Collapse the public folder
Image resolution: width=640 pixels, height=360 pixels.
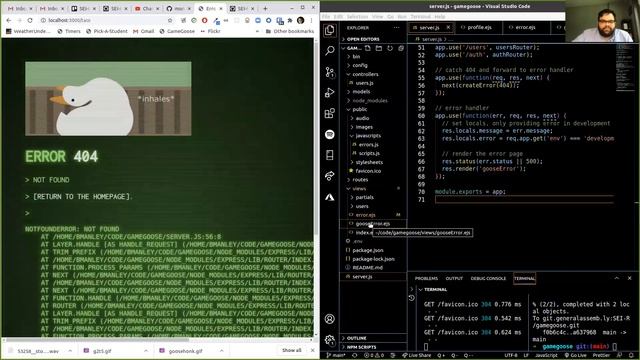[360, 109]
